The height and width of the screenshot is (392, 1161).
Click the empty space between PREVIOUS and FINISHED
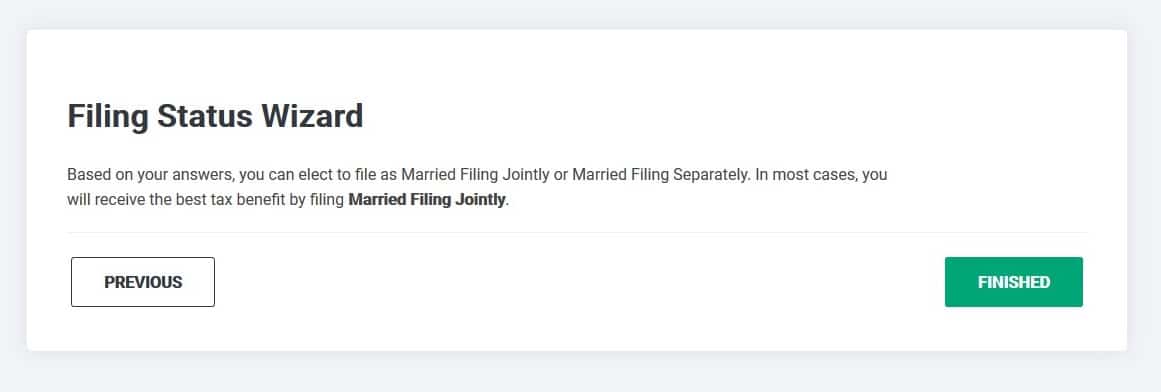pos(580,282)
